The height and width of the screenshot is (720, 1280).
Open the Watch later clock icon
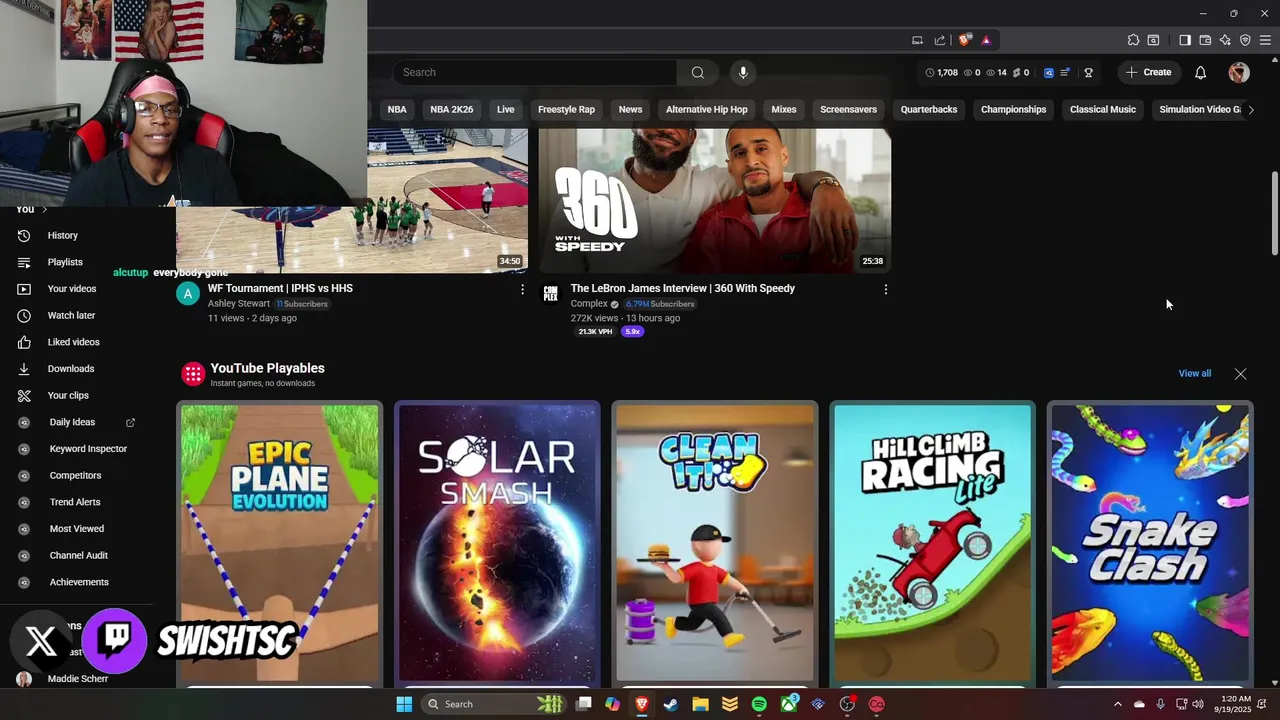24,315
